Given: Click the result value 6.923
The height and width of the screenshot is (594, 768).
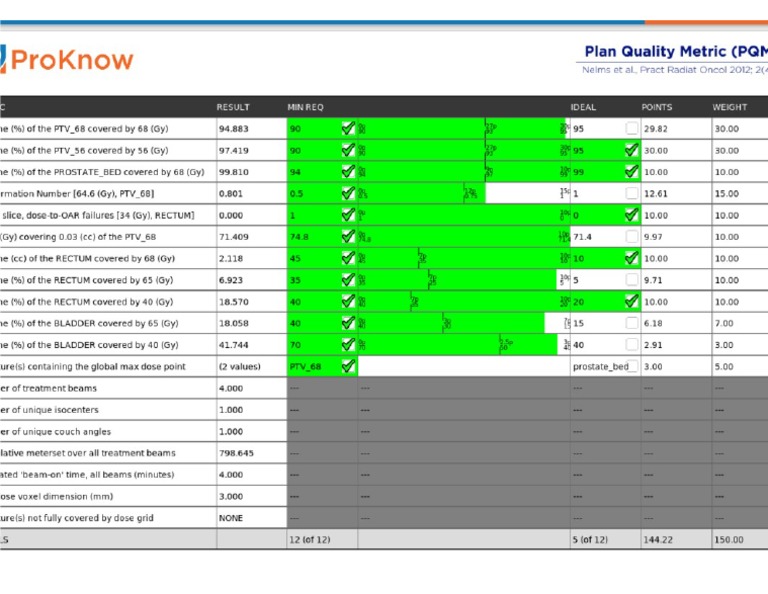Looking at the screenshot, I should (x=230, y=280).
